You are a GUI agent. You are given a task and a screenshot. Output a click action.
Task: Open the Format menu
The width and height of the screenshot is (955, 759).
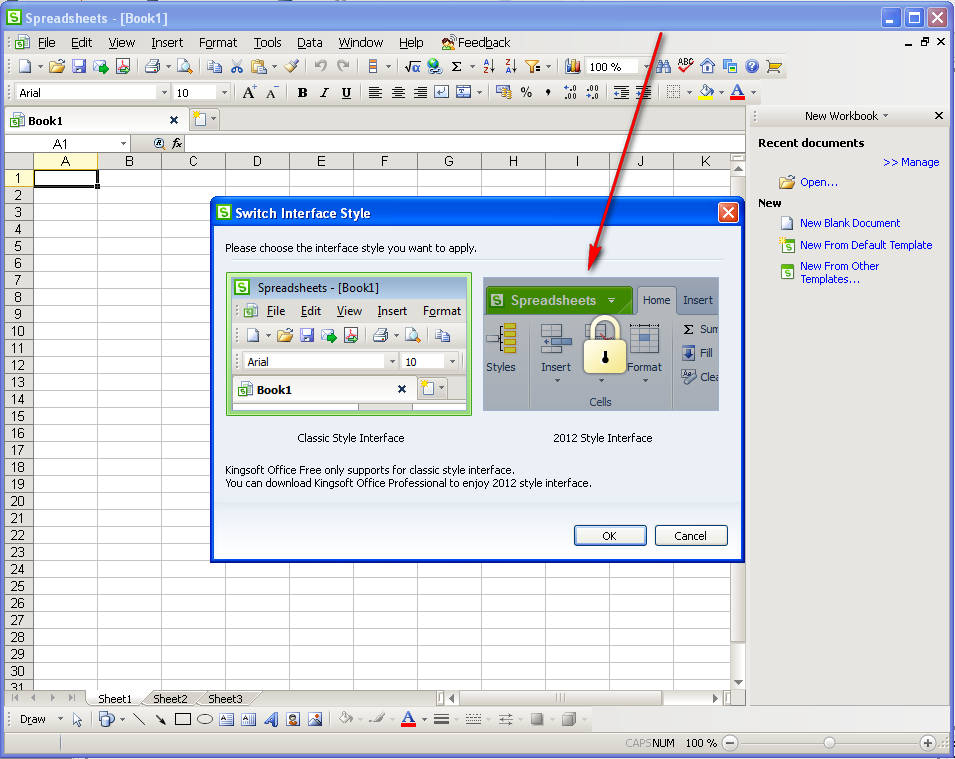coord(218,43)
